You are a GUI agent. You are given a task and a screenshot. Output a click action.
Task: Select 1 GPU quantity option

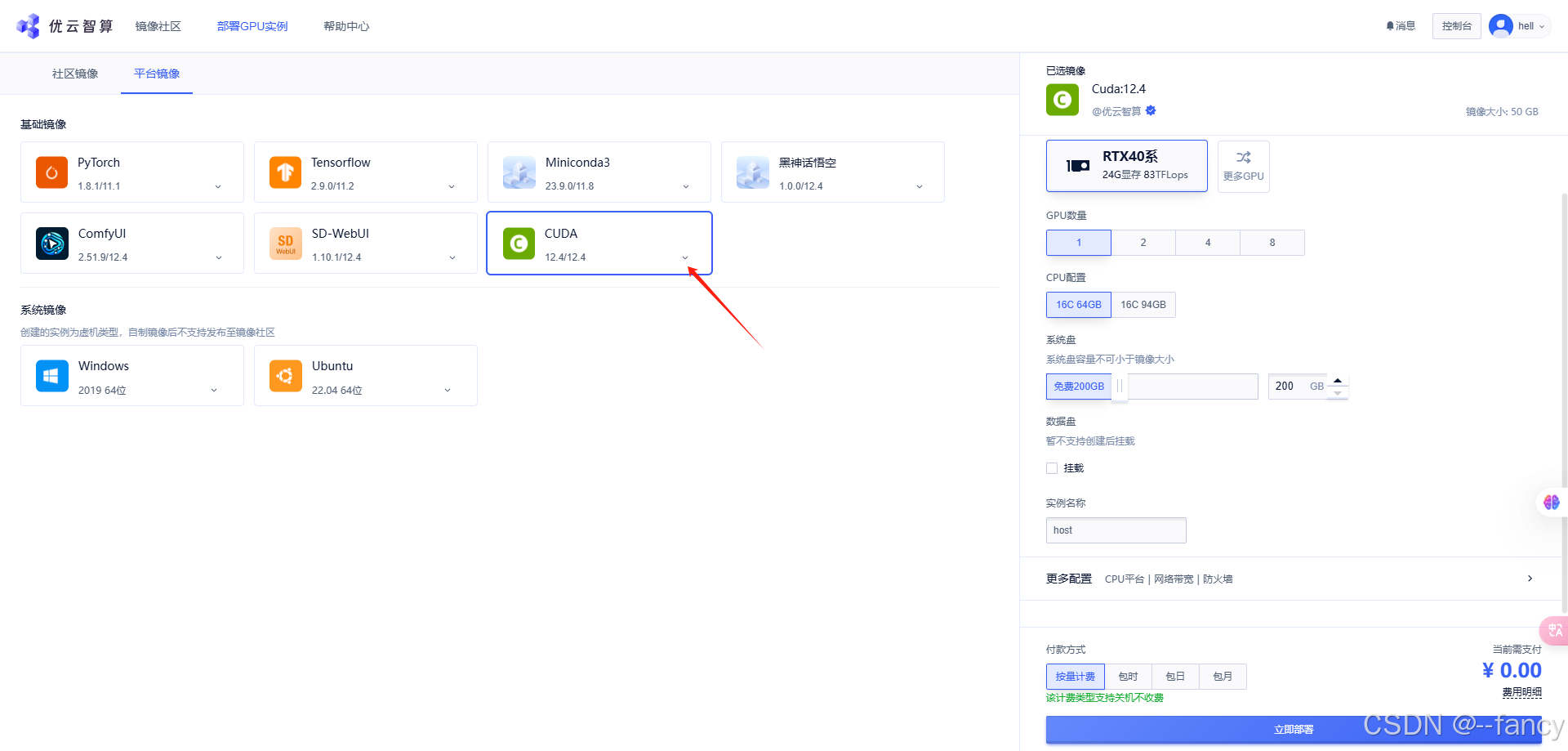1079,243
